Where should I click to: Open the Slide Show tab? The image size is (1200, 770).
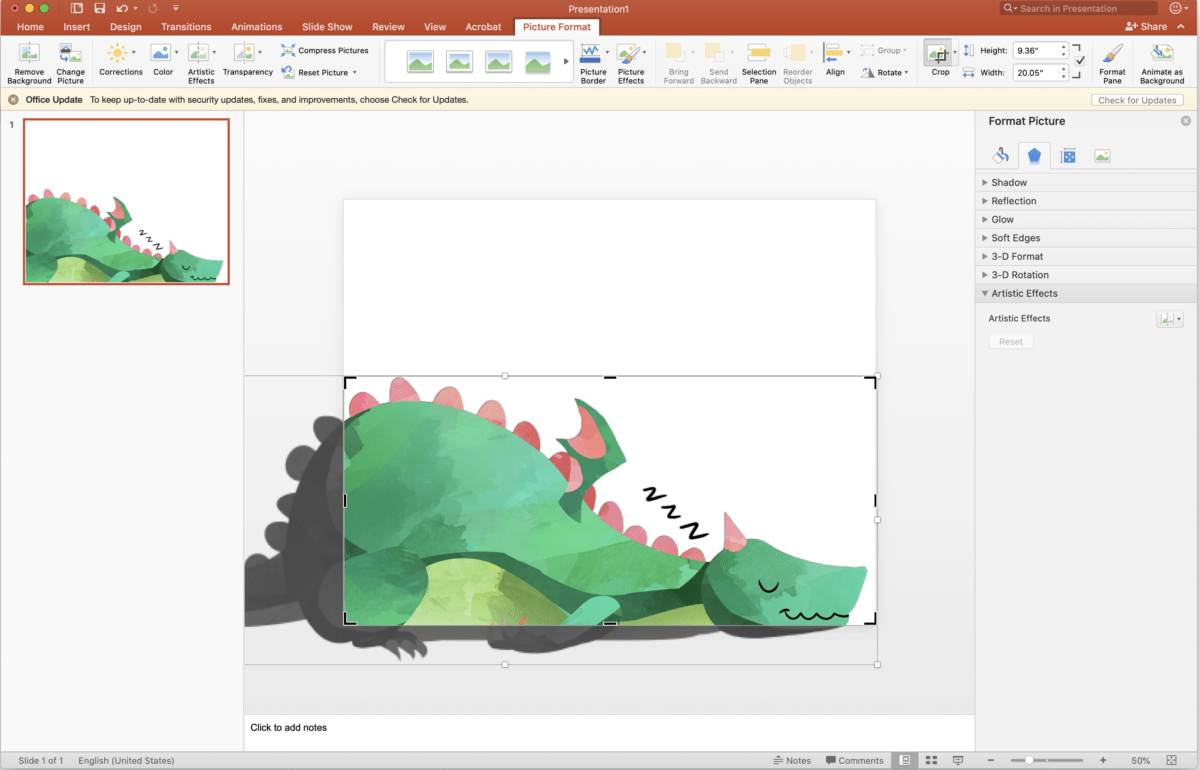(329, 27)
